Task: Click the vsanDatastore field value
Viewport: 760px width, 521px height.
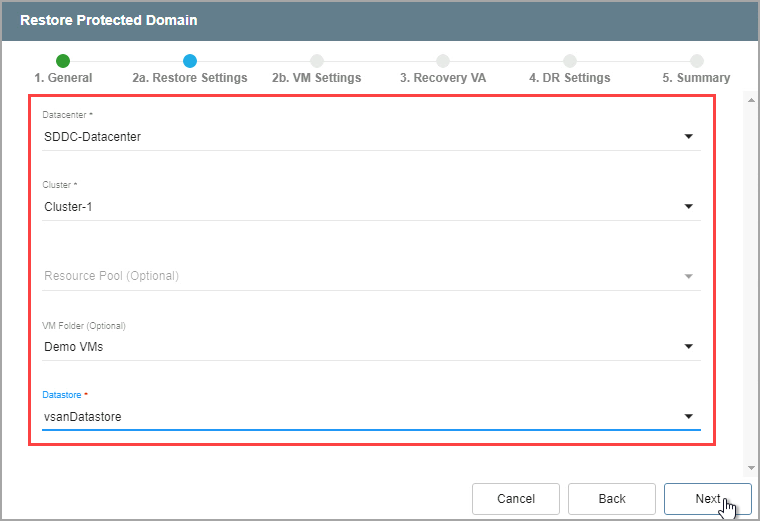Action: (x=83, y=417)
